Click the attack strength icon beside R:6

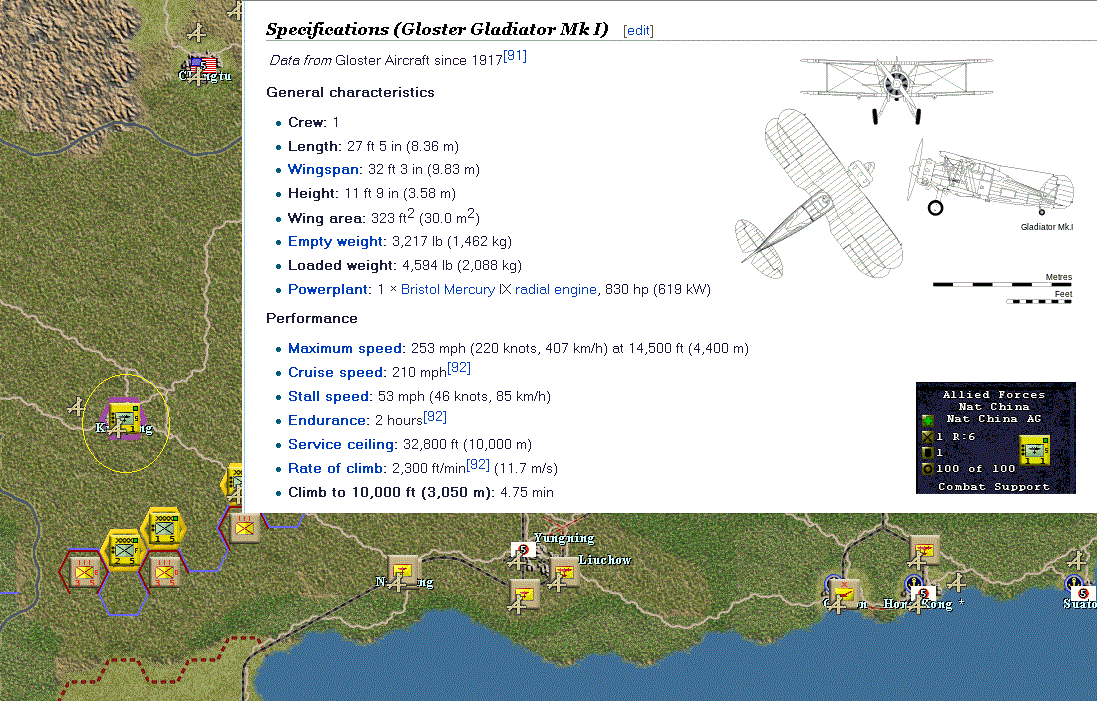pyautogui.click(x=928, y=437)
